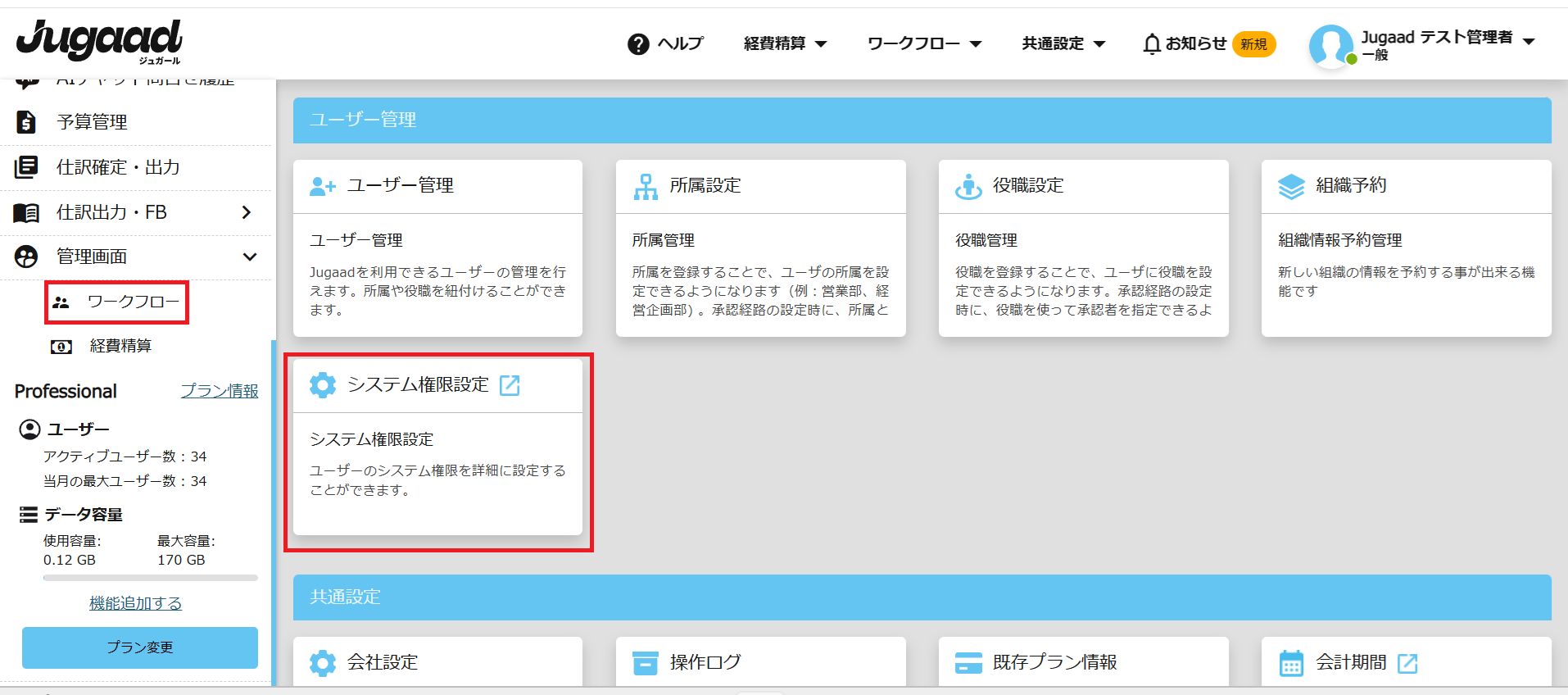Click the プラン変更 button
The height and width of the screenshot is (695, 1568).
(x=140, y=647)
